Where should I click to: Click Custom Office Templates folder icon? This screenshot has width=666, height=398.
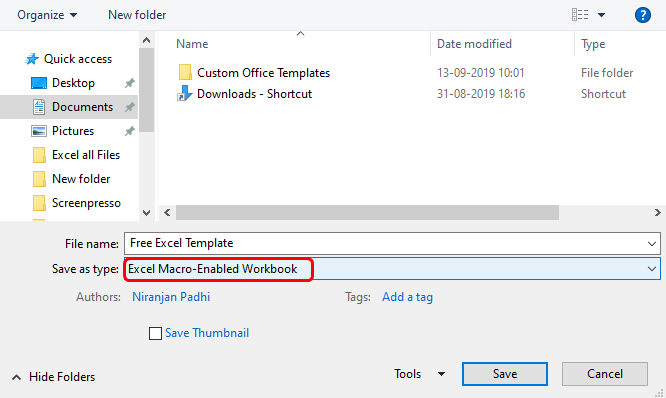click(185, 72)
